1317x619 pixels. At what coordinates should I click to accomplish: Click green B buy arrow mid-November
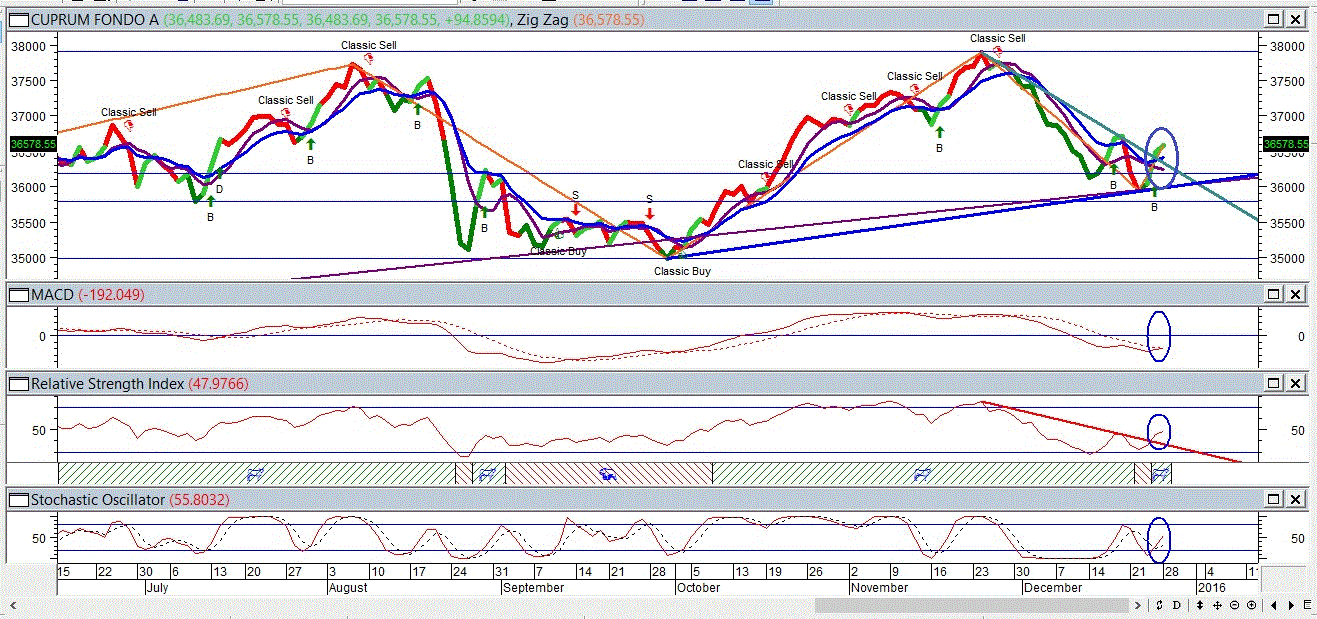coord(939,132)
